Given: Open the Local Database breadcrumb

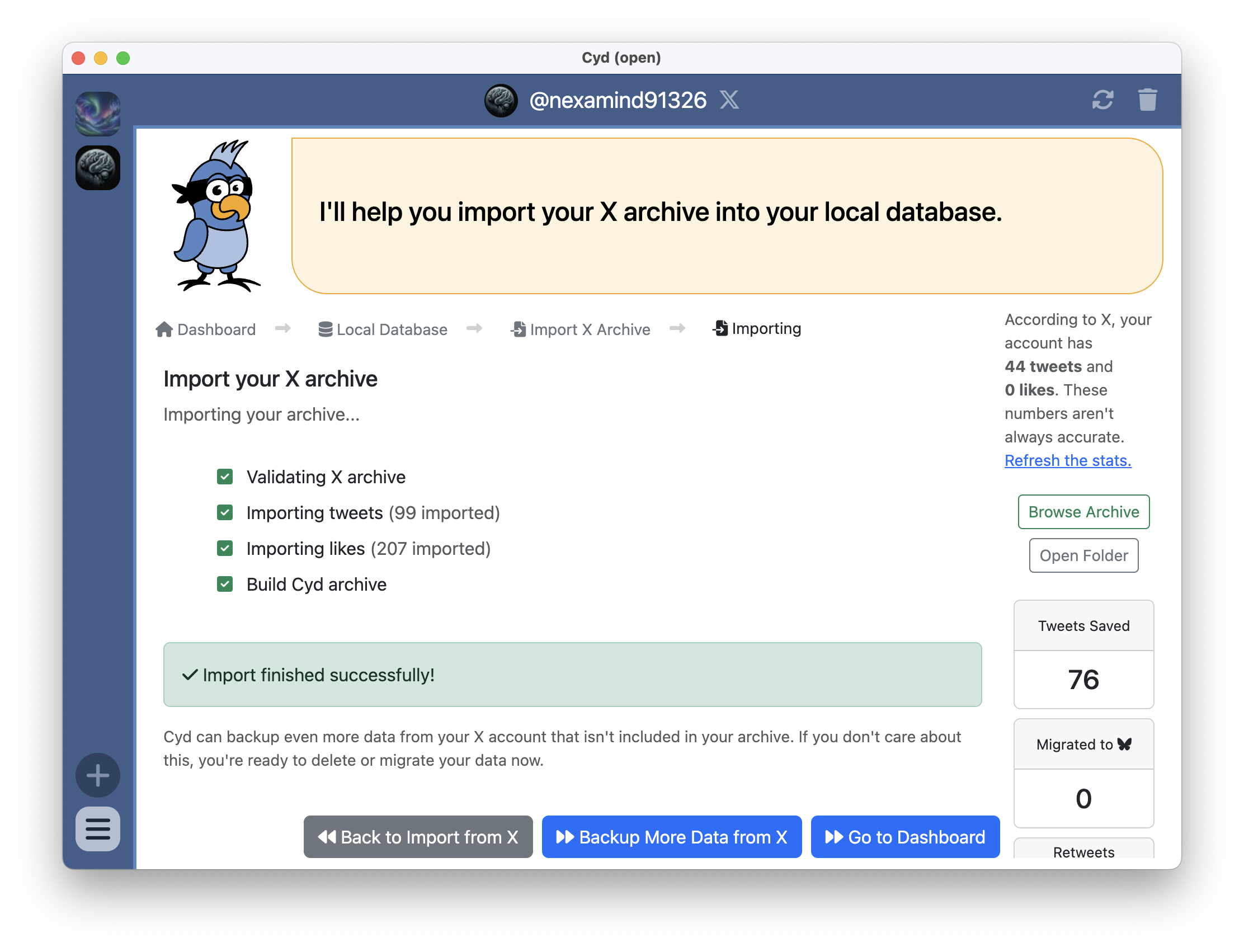Looking at the screenshot, I should (x=383, y=329).
